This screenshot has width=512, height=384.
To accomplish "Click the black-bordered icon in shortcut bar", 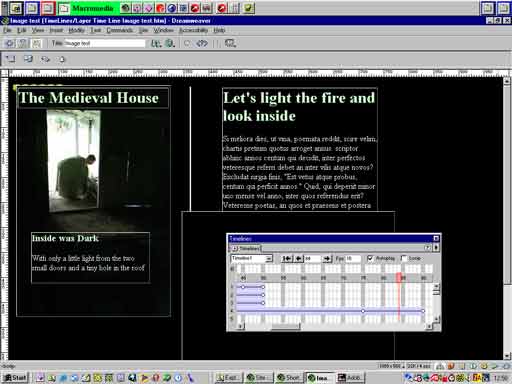I will click(16, 8).
